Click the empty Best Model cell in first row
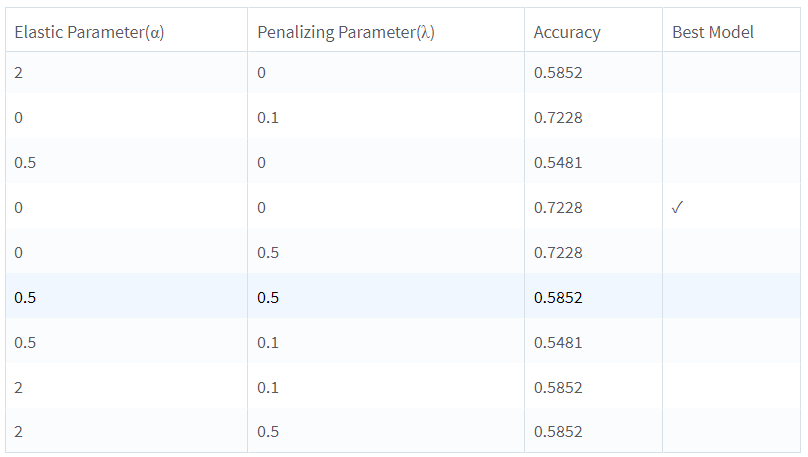 (731, 73)
